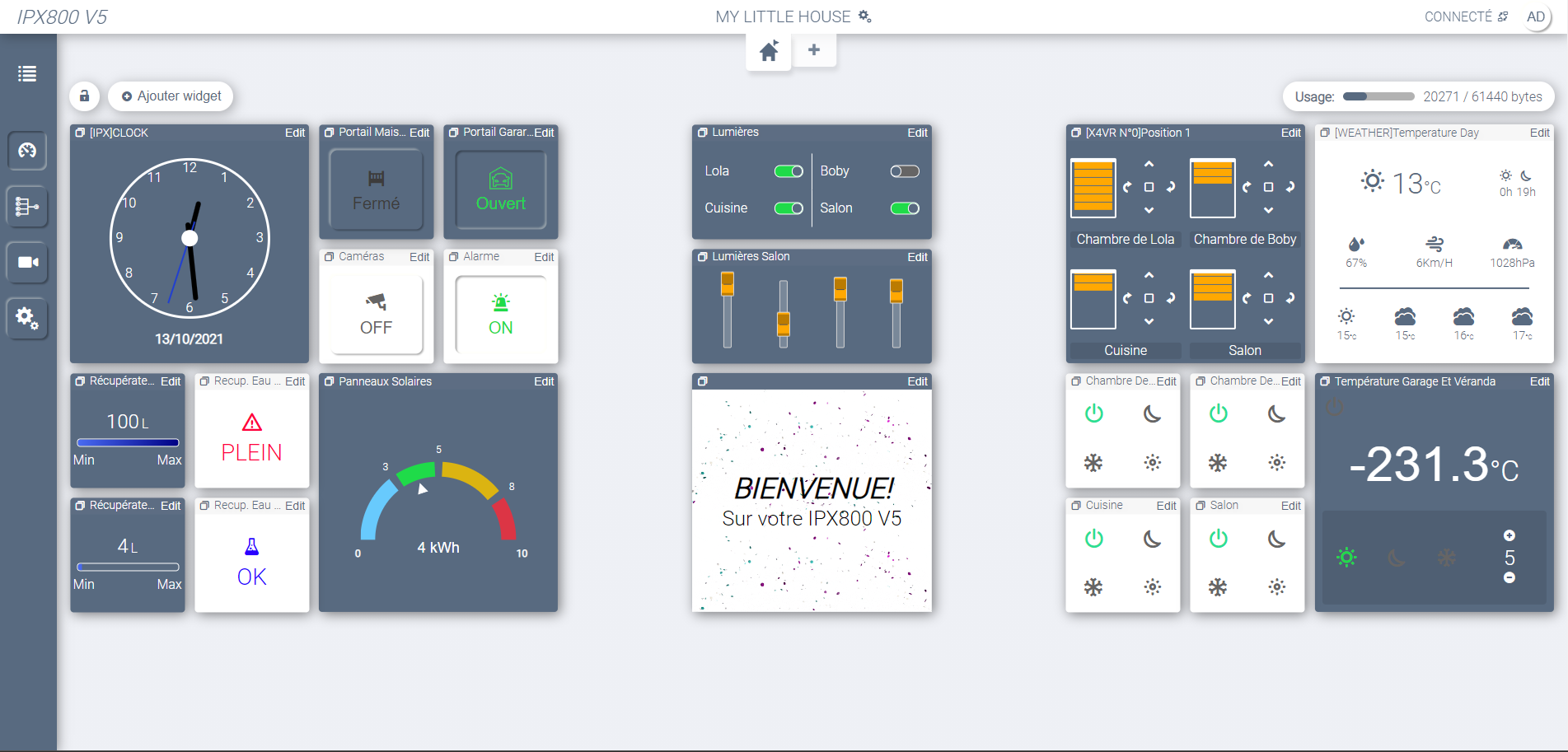Click the camera icon in left sidebar
The height and width of the screenshot is (752, 1568).
coord(27,262)
